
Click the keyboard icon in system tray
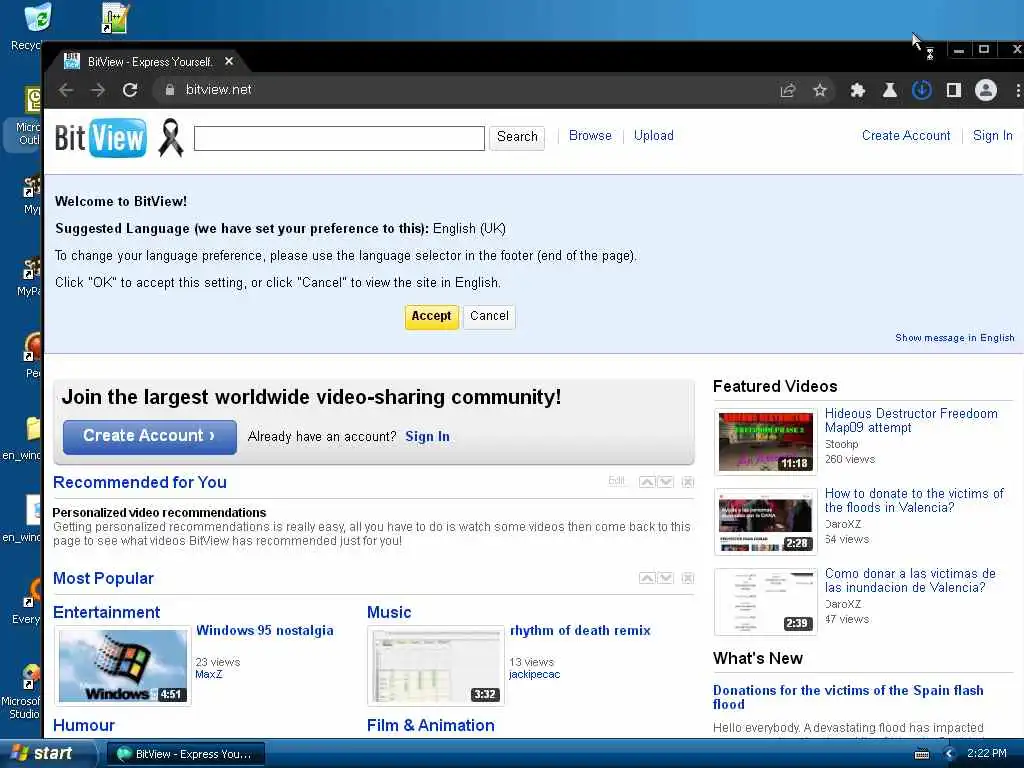pyautogui.click(x=922, y=754)
